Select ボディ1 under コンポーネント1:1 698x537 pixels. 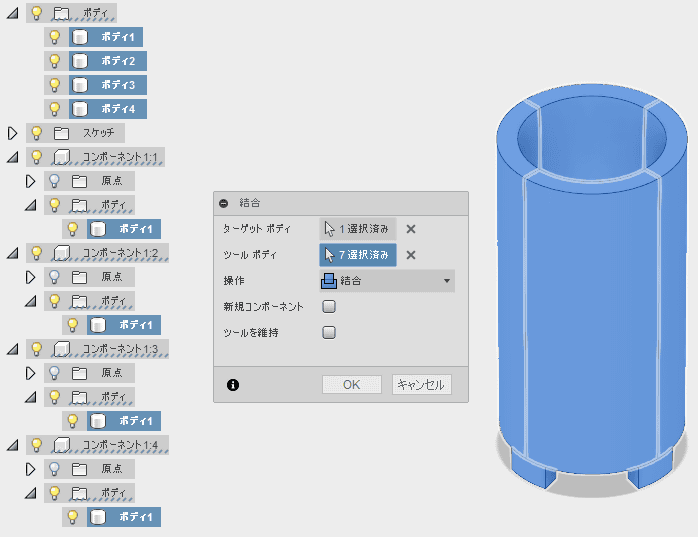click(x=124, y=229)
